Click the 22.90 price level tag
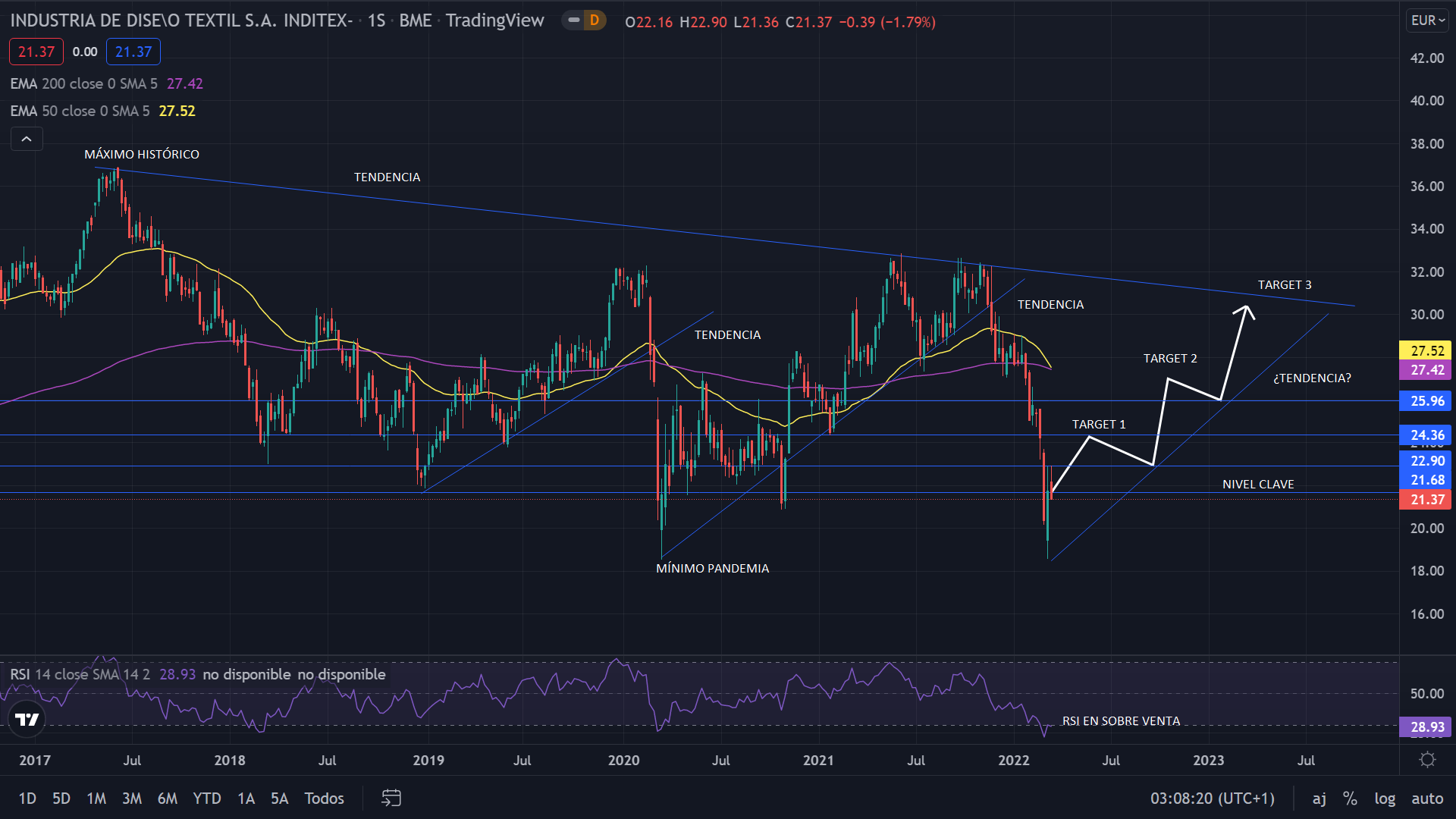Viewport: 1456px width, 819px height. pyautogui.click(x=1425, y=460)
